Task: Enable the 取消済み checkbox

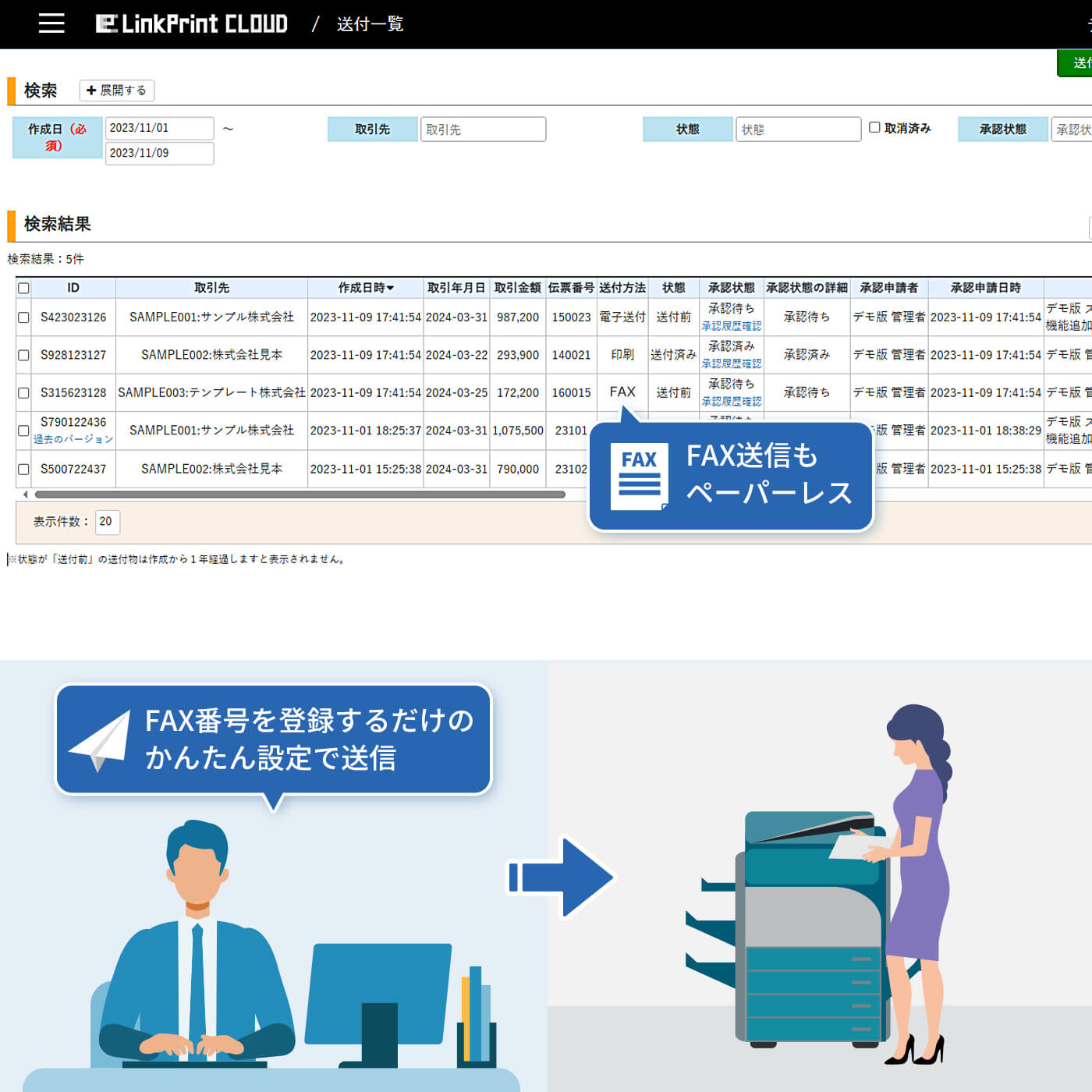Action: pos(874,127)
